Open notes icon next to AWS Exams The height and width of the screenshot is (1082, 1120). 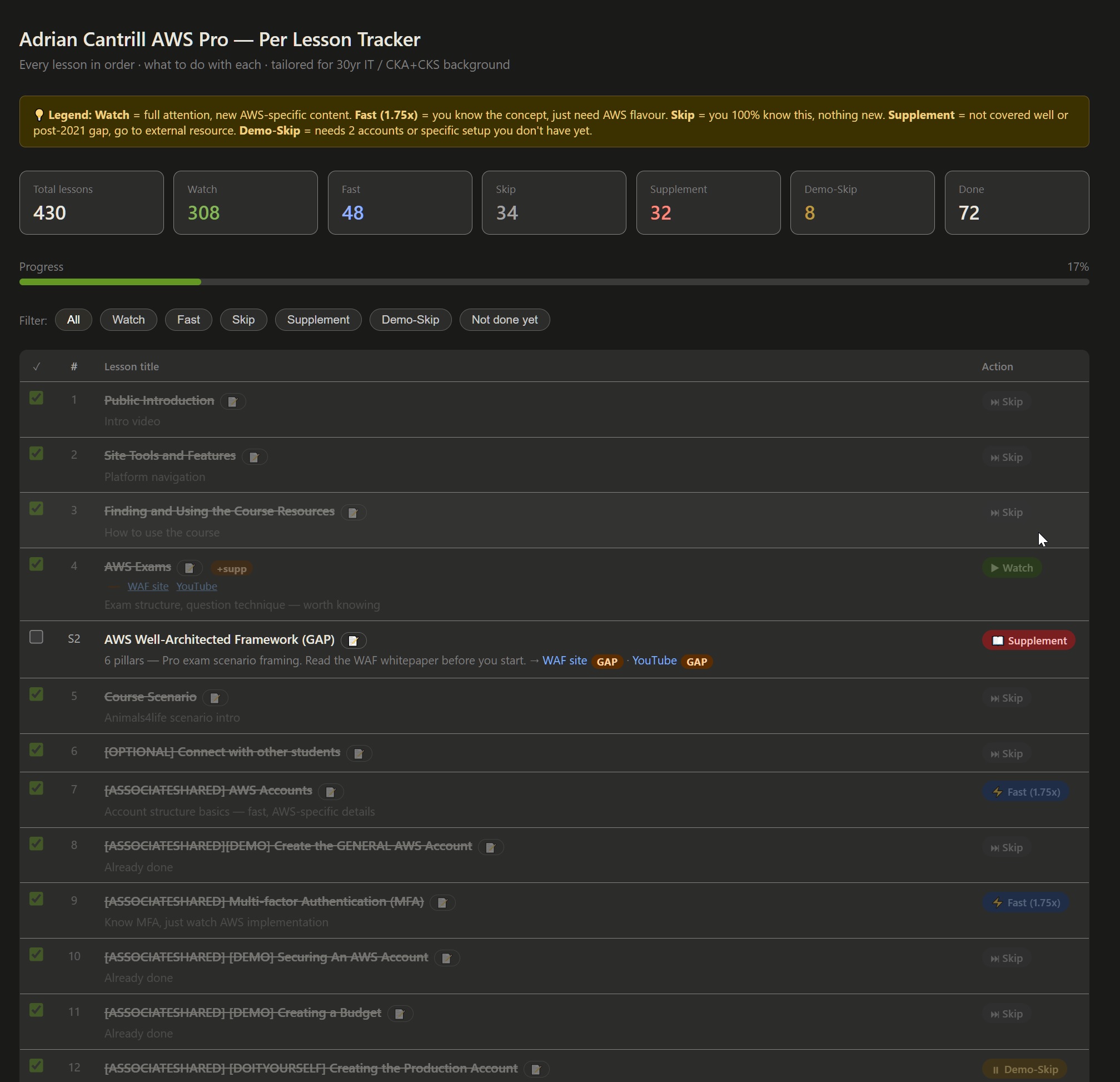click(x=190, y=568)
